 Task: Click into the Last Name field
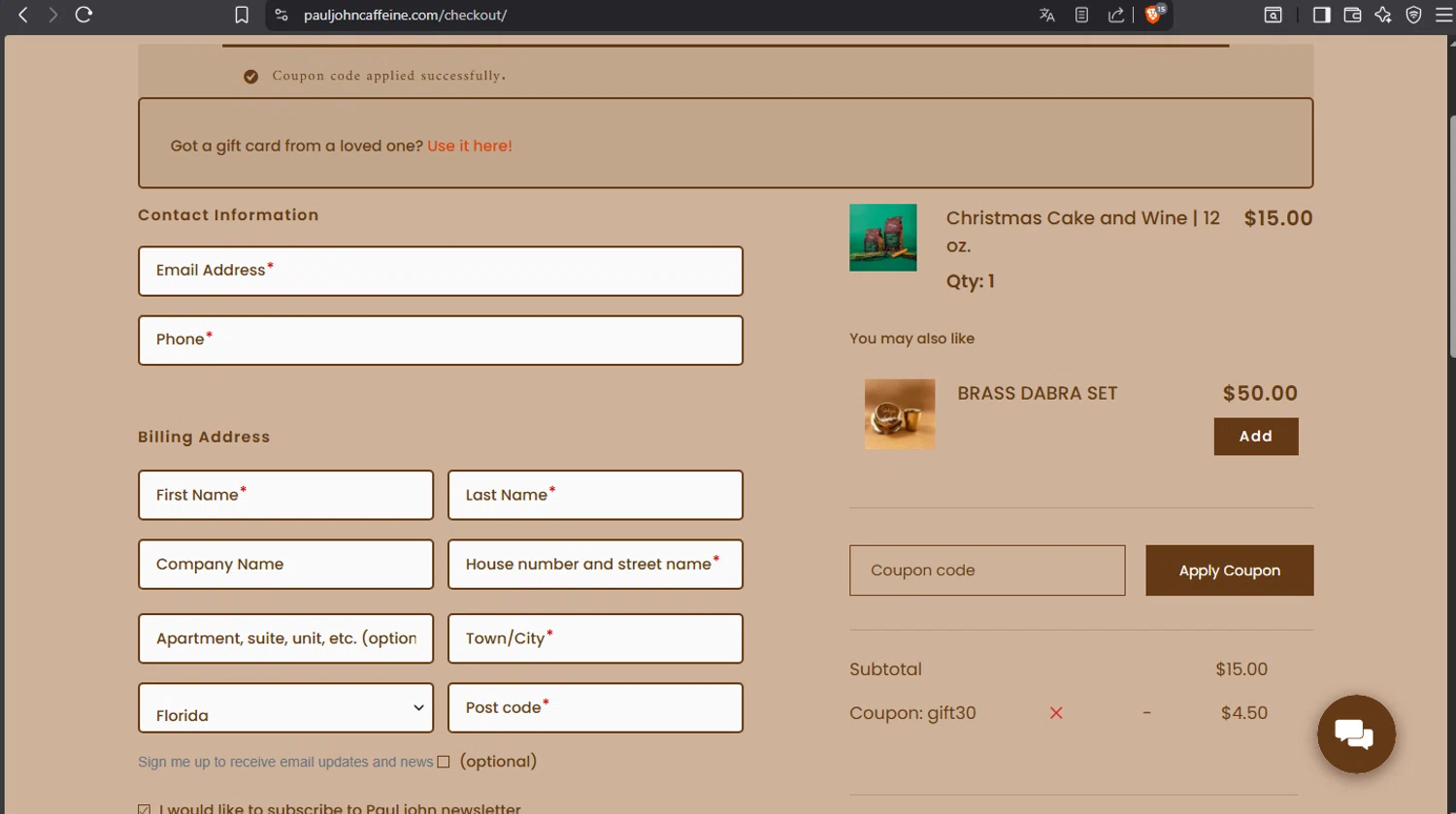tap(595, 495)
